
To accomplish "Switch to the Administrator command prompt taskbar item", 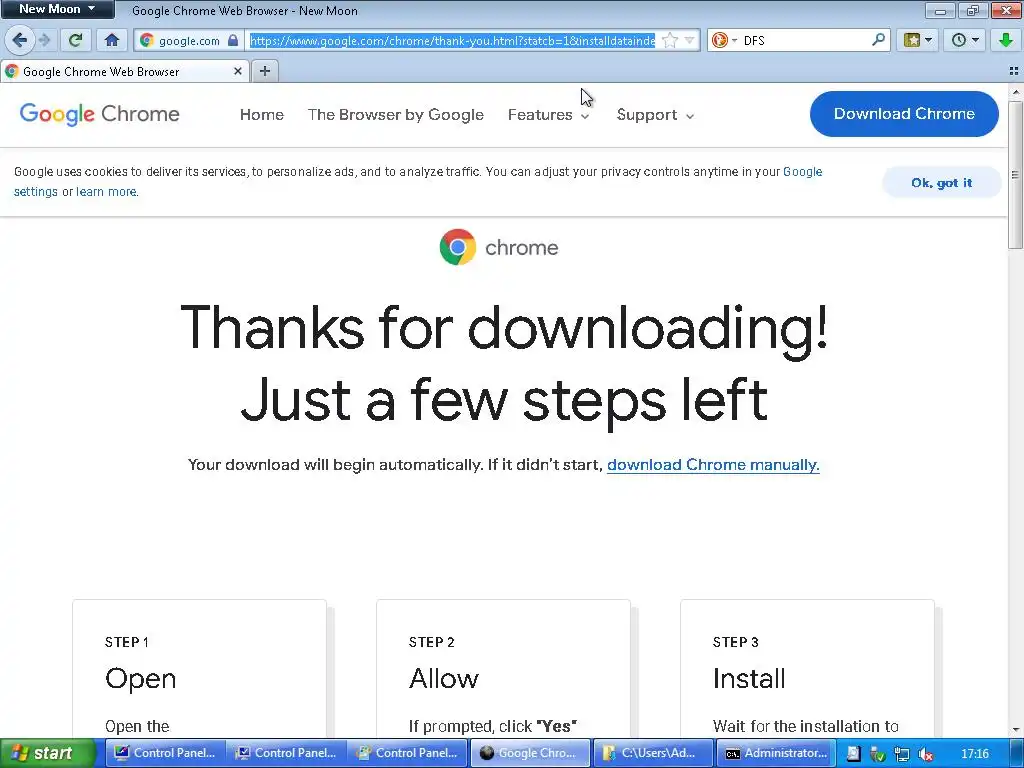I will coord(775,753).
